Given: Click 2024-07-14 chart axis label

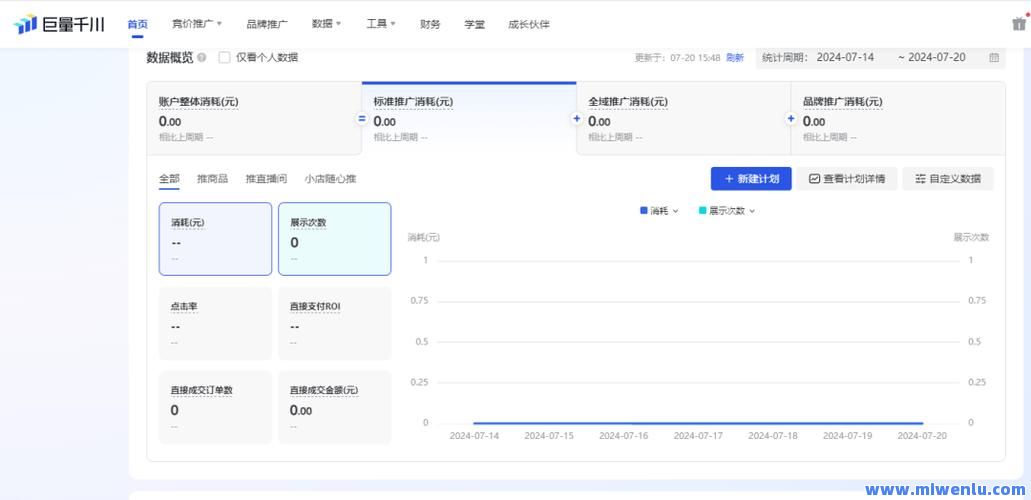Looking at the screenshot, I should tap(474, 436).
